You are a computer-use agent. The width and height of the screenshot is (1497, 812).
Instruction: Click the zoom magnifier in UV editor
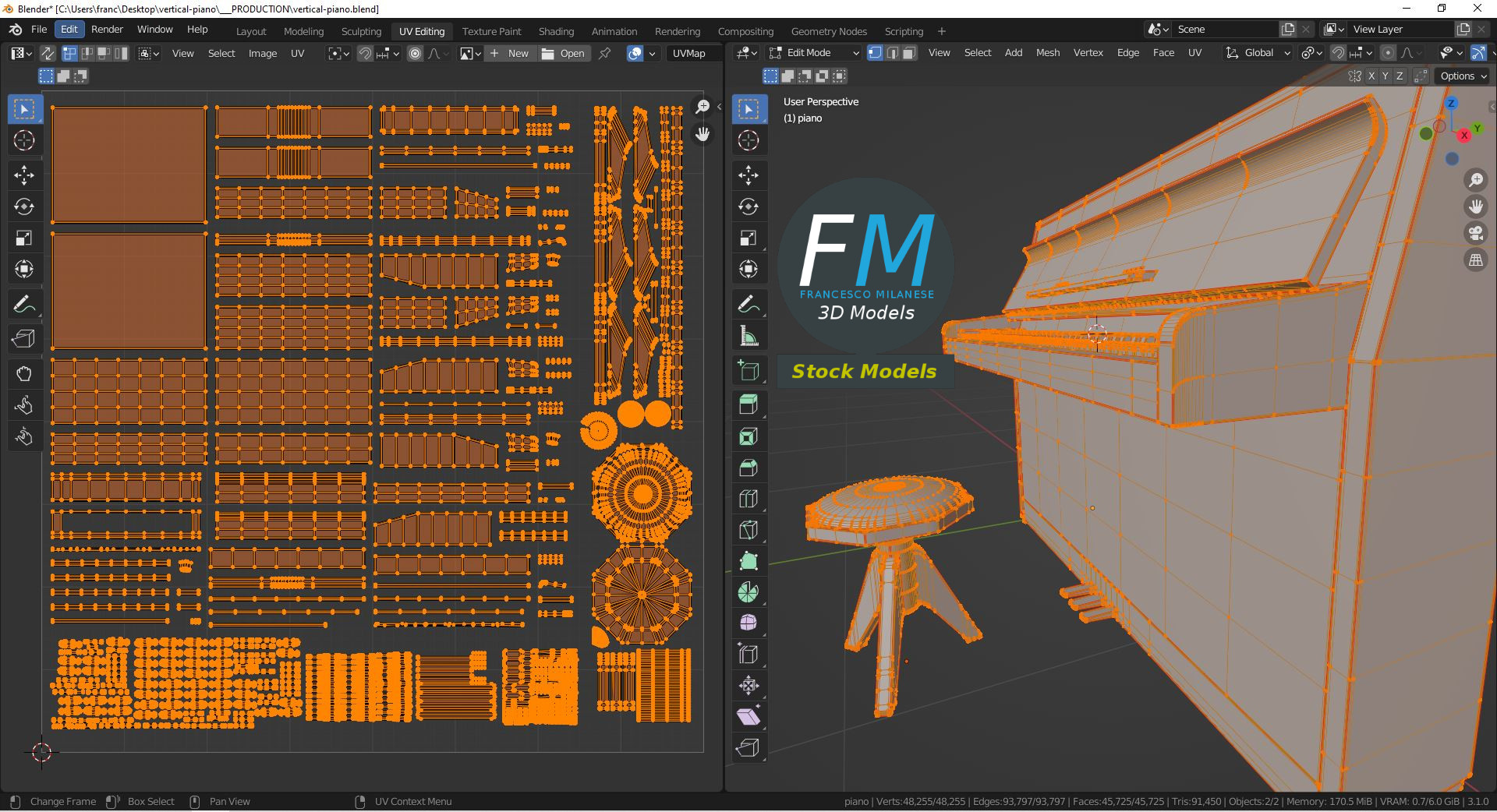tap(702, 107)
